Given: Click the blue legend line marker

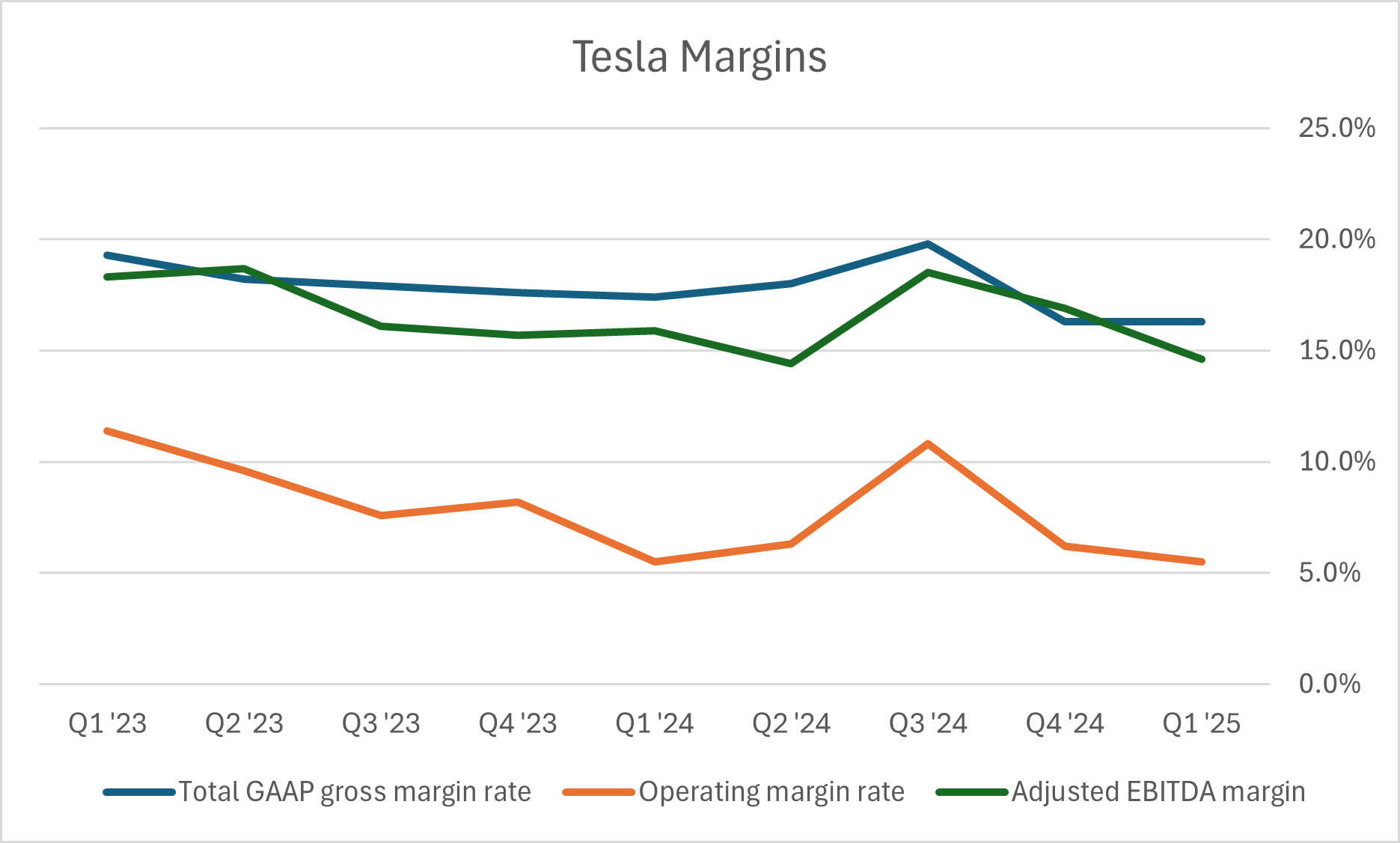Looking at the screenshot, I should click(139, 792).
